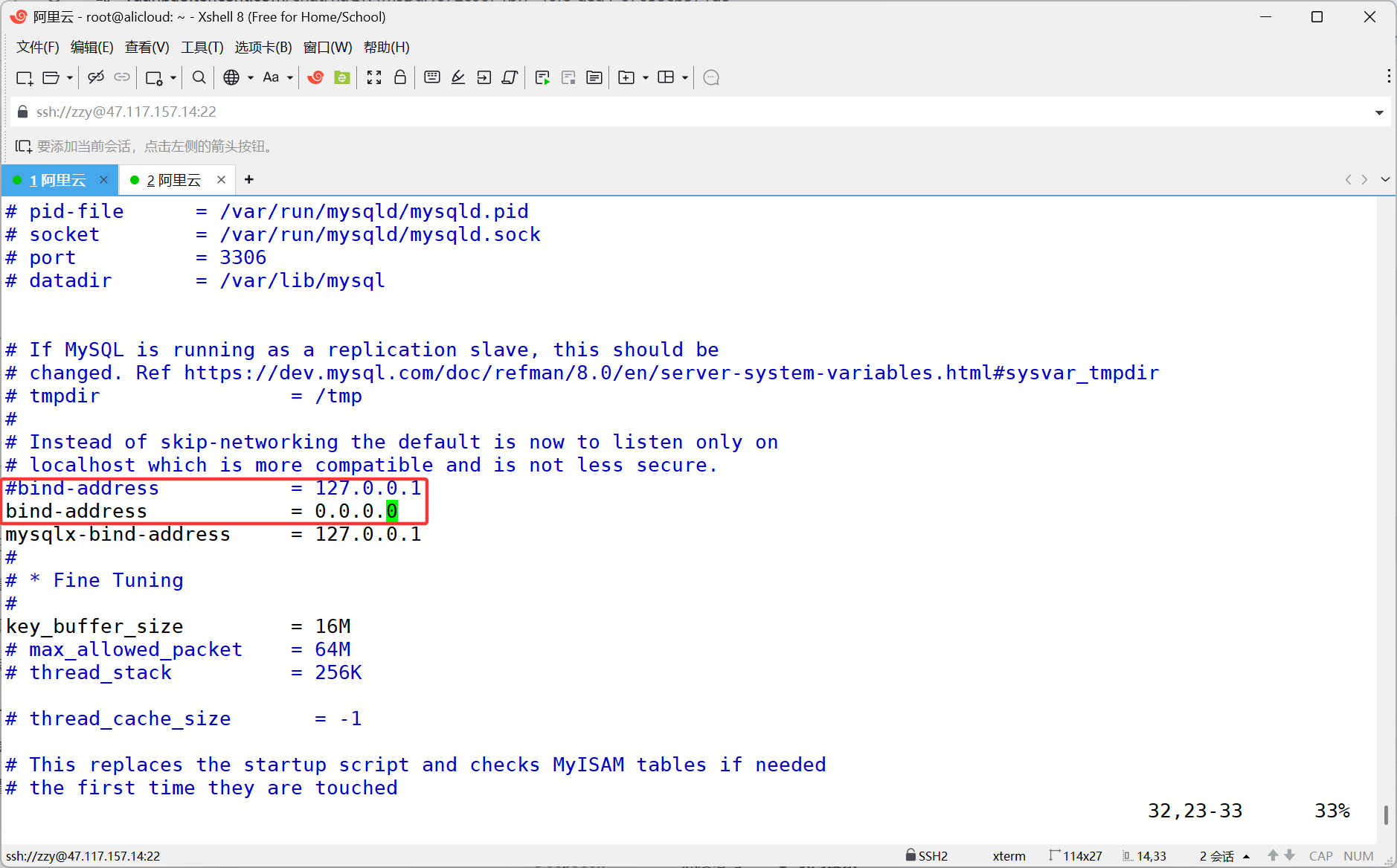Click the status bar up arrow
The width and height of the screenshot is (1397, 868).
1273,855
